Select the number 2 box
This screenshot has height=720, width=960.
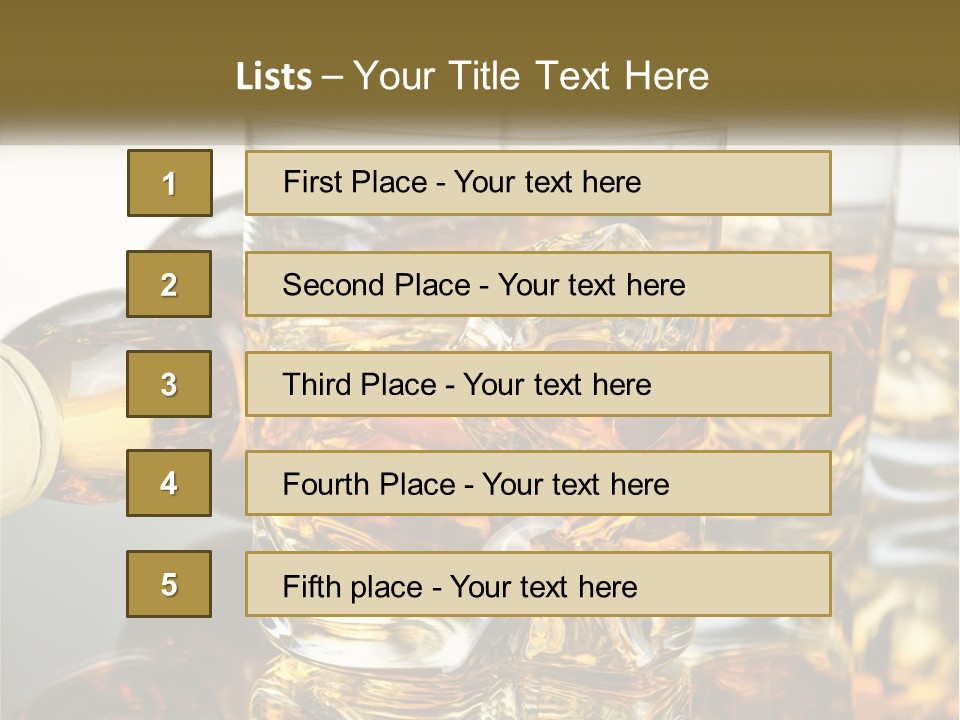click(x=169, y=284)
